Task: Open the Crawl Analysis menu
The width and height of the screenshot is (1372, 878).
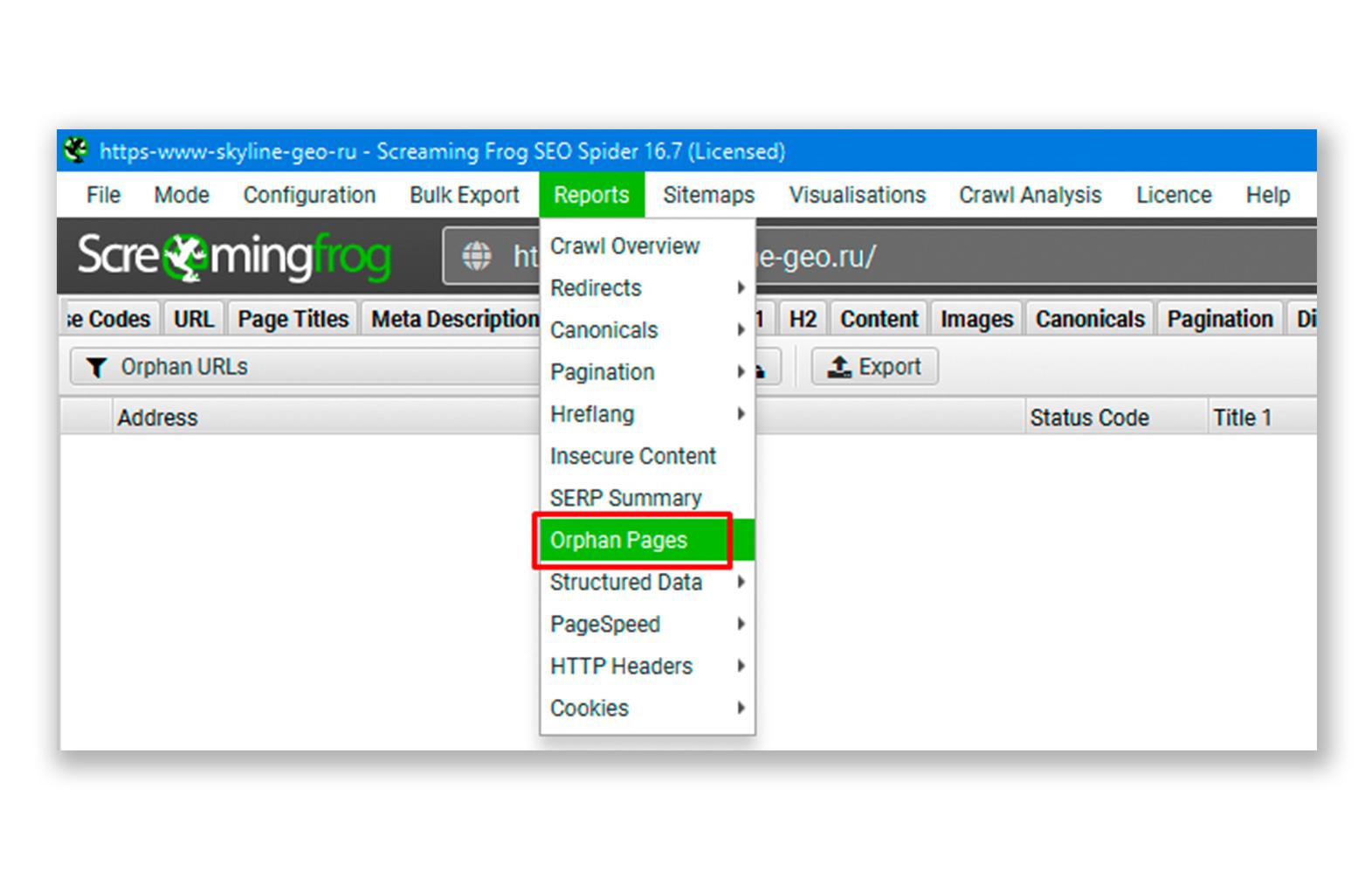Action: [x=1030, y=195]
